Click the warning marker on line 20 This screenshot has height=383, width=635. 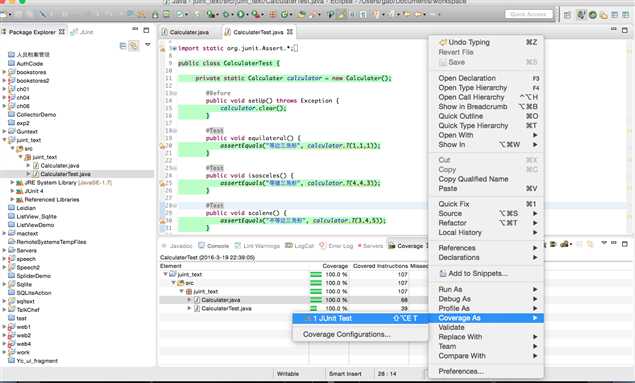coord(162,146)
